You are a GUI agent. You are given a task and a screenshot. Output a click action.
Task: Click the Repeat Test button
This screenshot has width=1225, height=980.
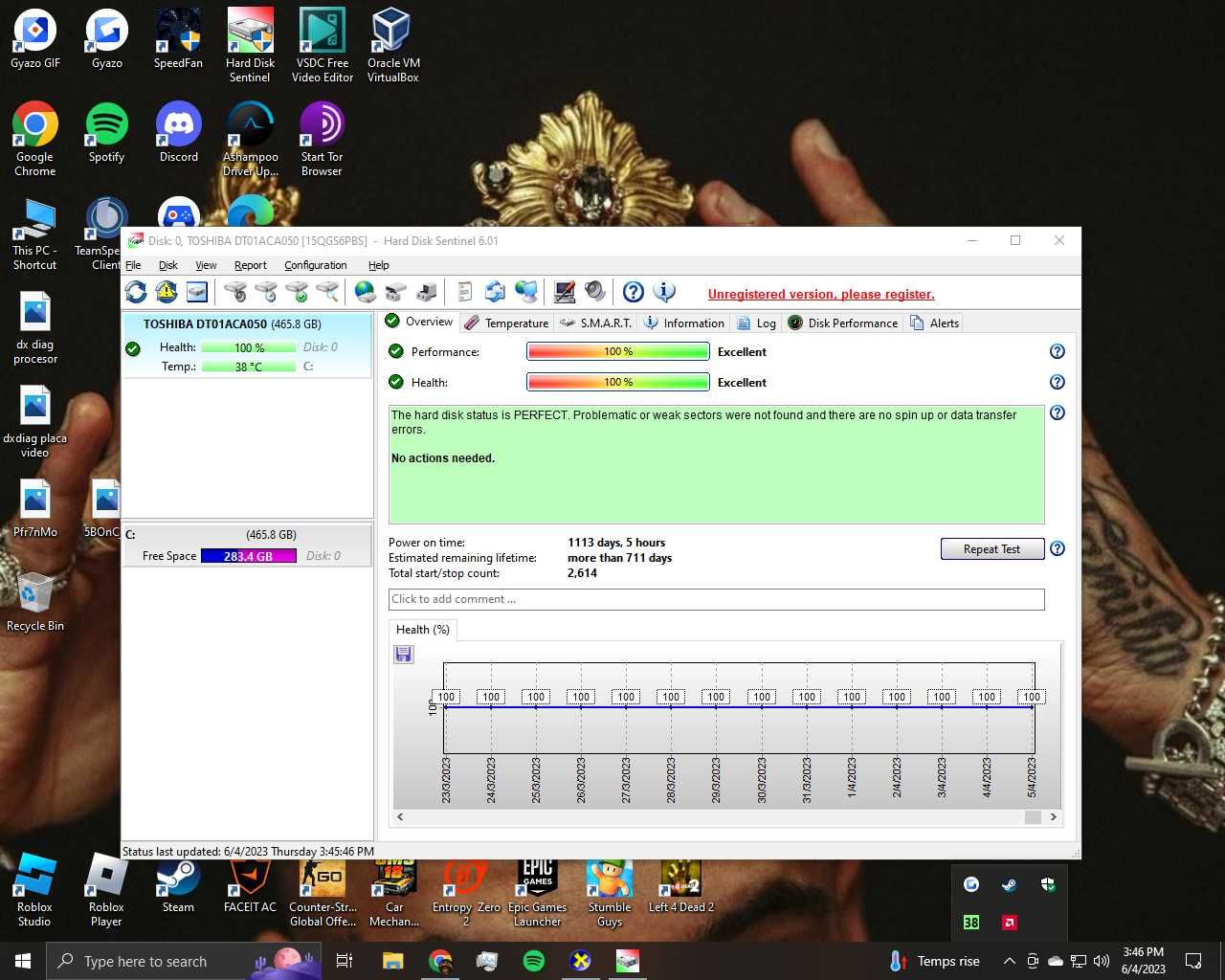point(992,548)
